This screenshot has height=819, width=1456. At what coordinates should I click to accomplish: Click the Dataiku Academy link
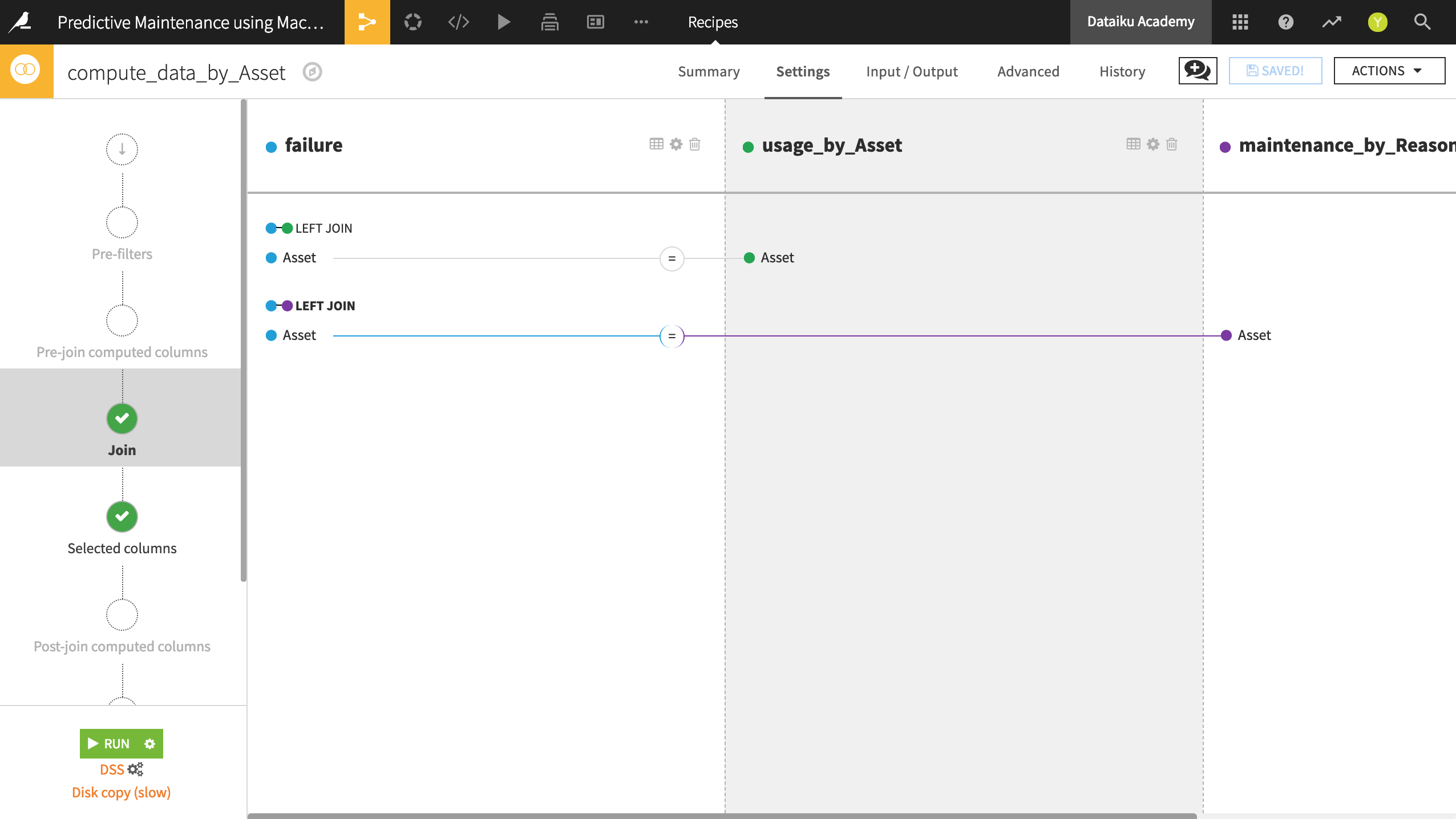(1140, 22)
